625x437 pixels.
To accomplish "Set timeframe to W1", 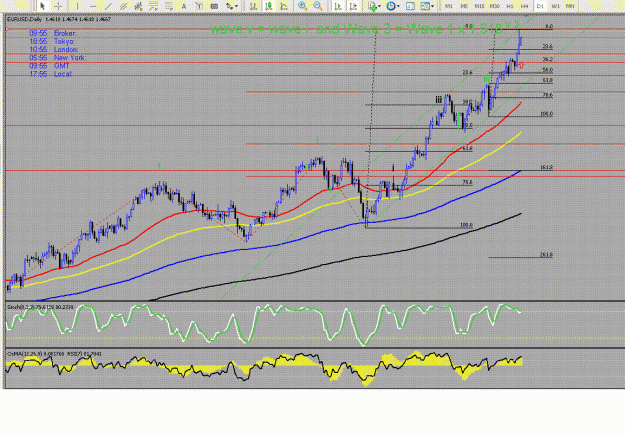I will (x=555, y=6).
